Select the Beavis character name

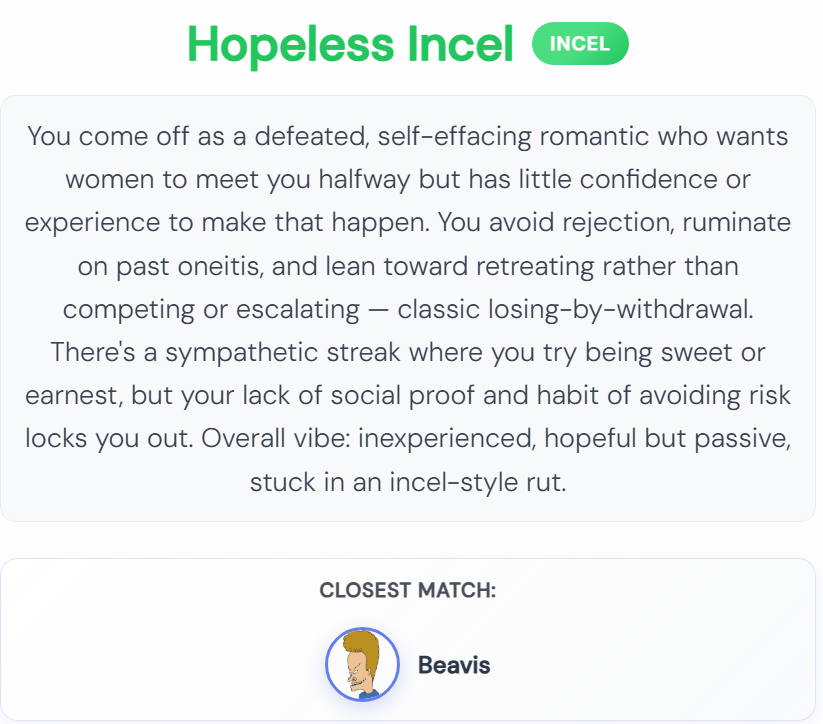[x=454, y=664]
